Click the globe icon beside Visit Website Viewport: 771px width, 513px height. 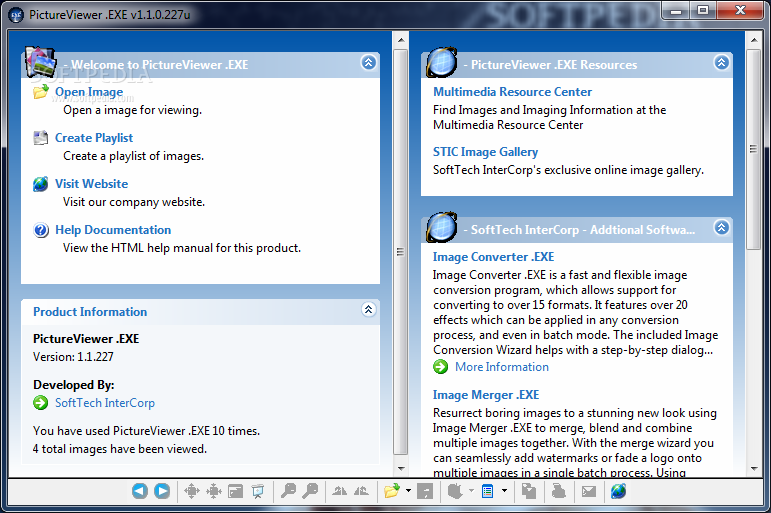(41, 184)
